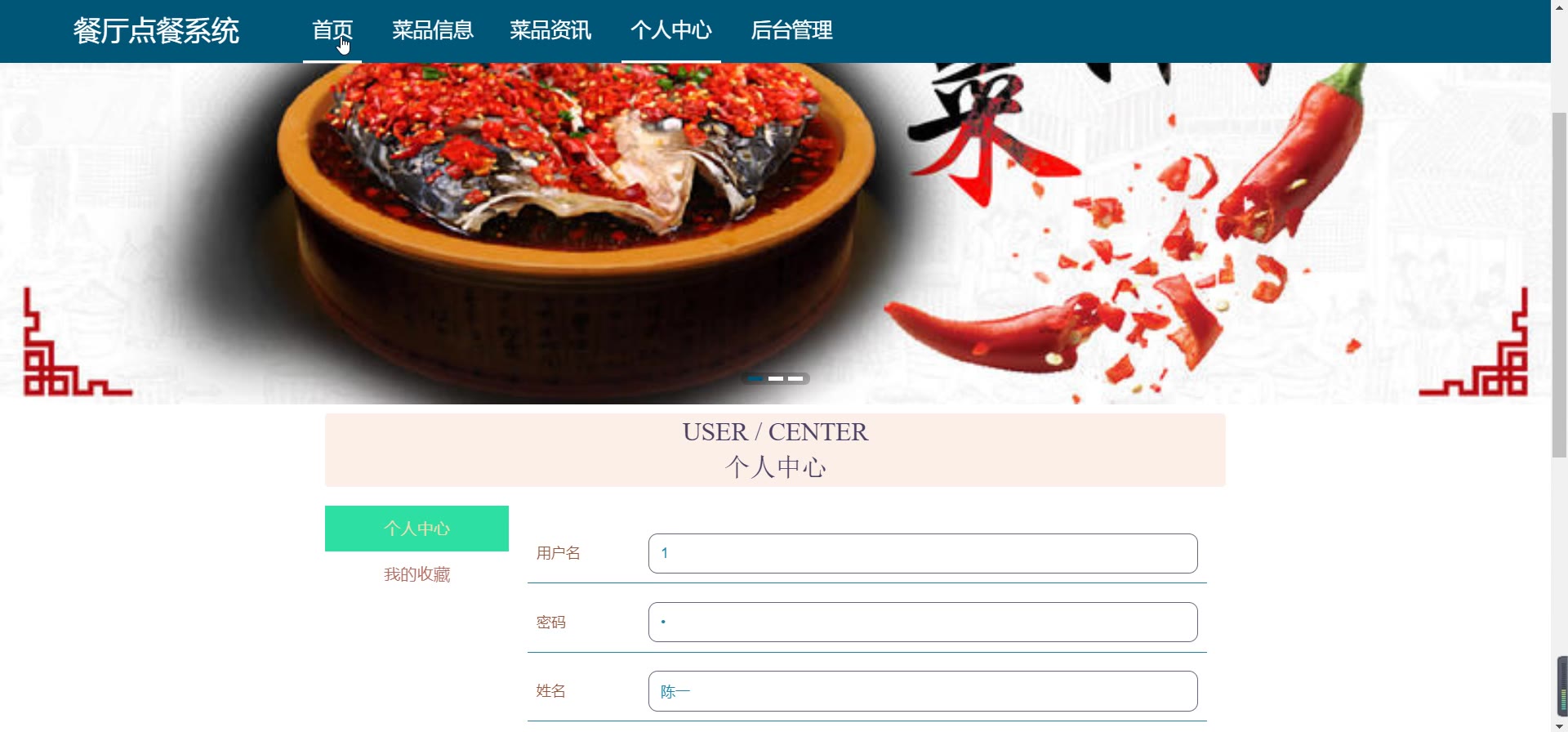This screenshot has width=1568, height=732.
Task: Go to 菜品资讯 page
Action: tap(550, 31)
